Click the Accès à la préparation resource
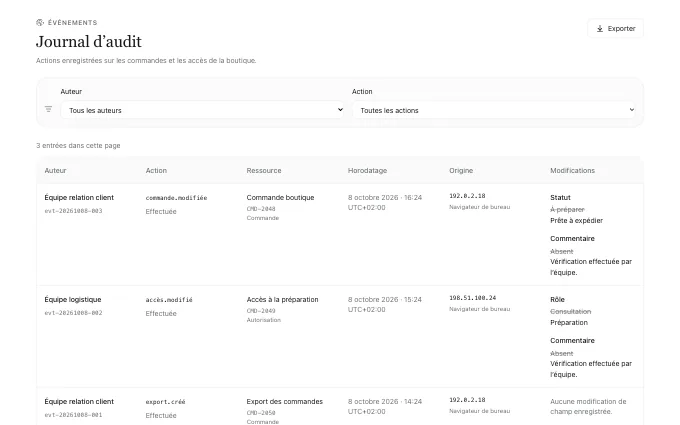 pyautogui.click(x=282, y=299)
